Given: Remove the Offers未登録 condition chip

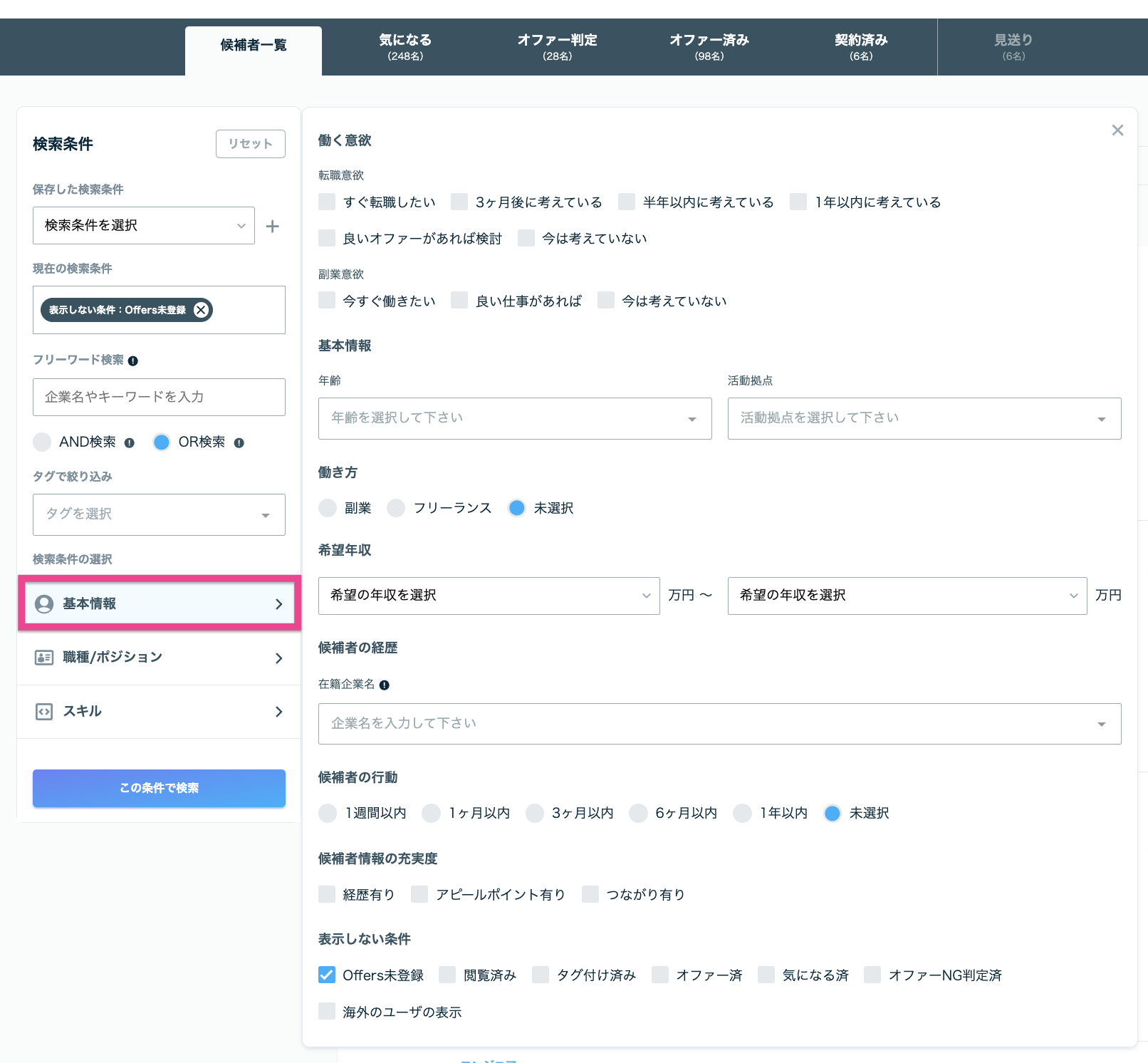Looking at the screenshot, I should (x=202, y=310).
